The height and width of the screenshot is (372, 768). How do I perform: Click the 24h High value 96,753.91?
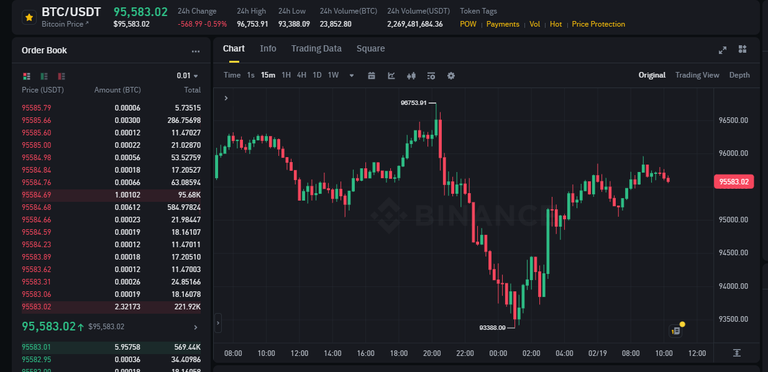point(252,24)
